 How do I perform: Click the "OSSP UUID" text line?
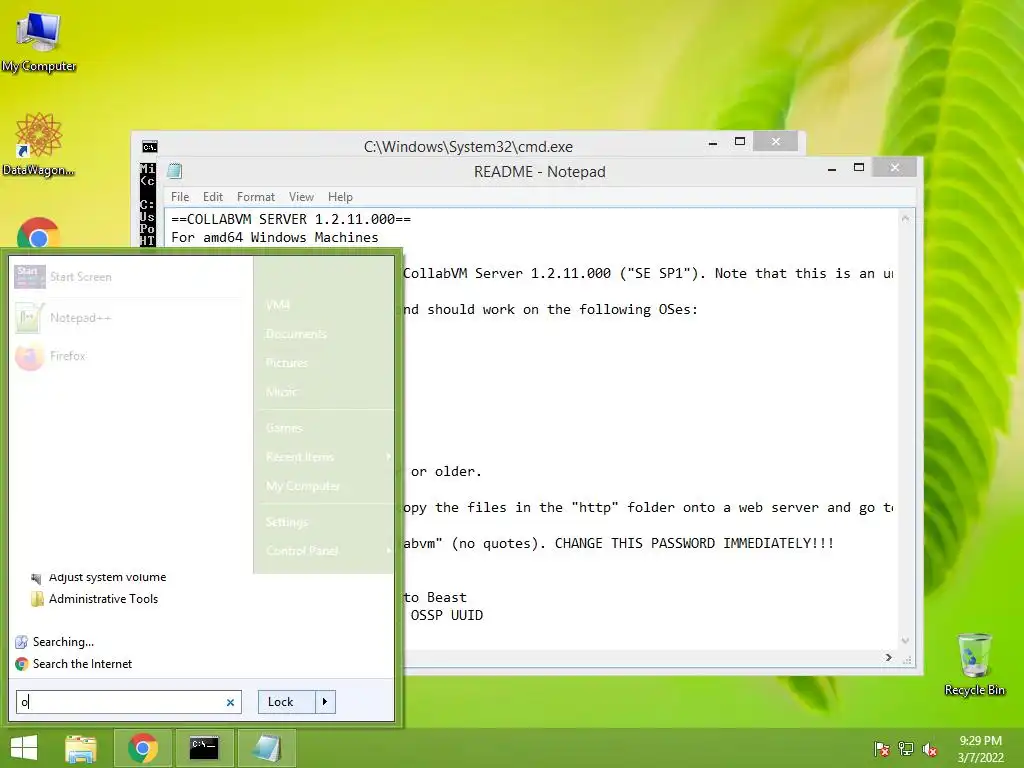pos(447,615)
